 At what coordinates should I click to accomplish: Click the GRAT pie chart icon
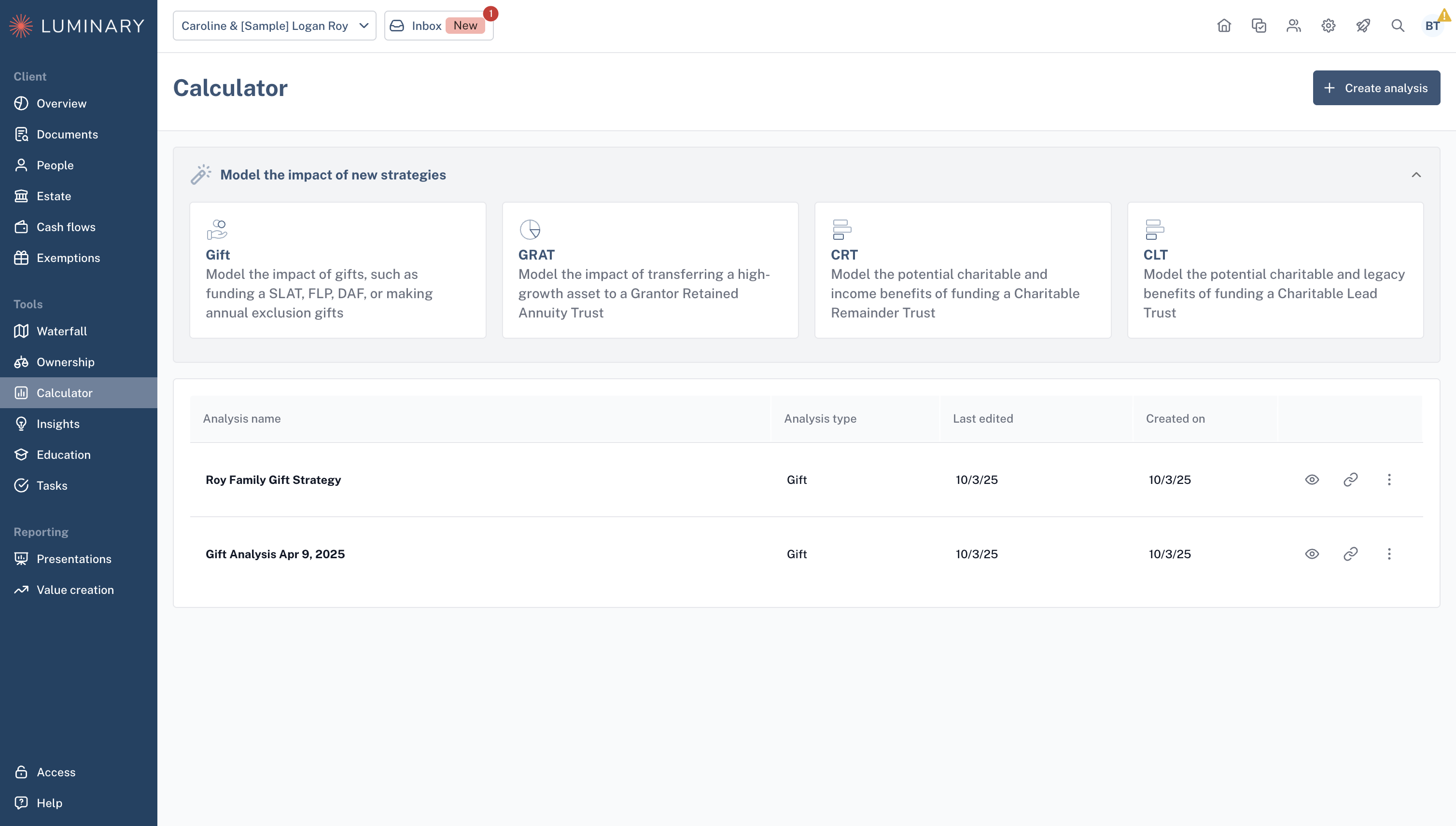click(x=530, y=230)
